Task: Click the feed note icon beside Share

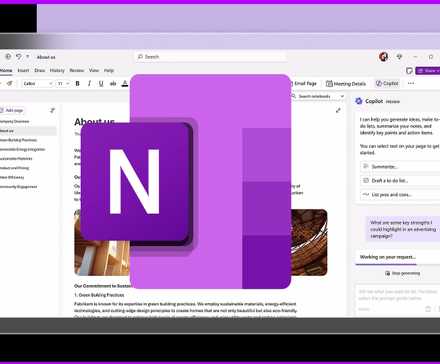Action: coord(409,71)
